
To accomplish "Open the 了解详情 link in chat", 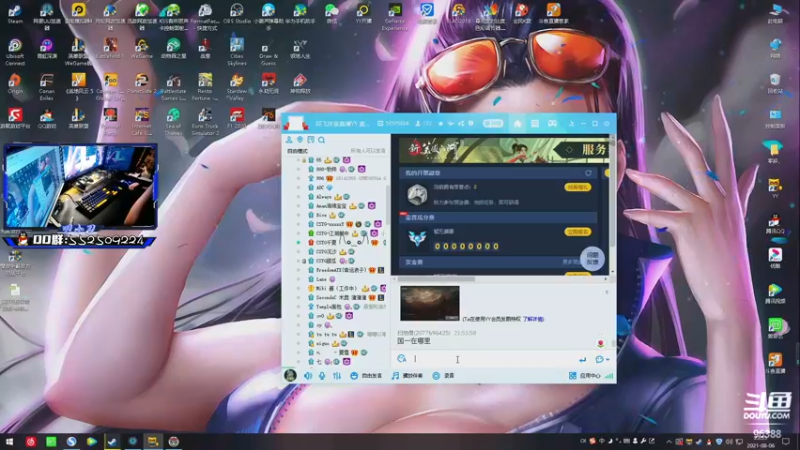I will (533, 319).
